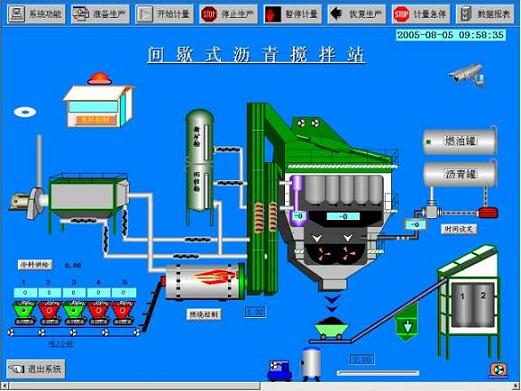Screen dimensions: 521x391
Task: Click the horizontal scrollbar left arrow
Action: coord(5,386)
